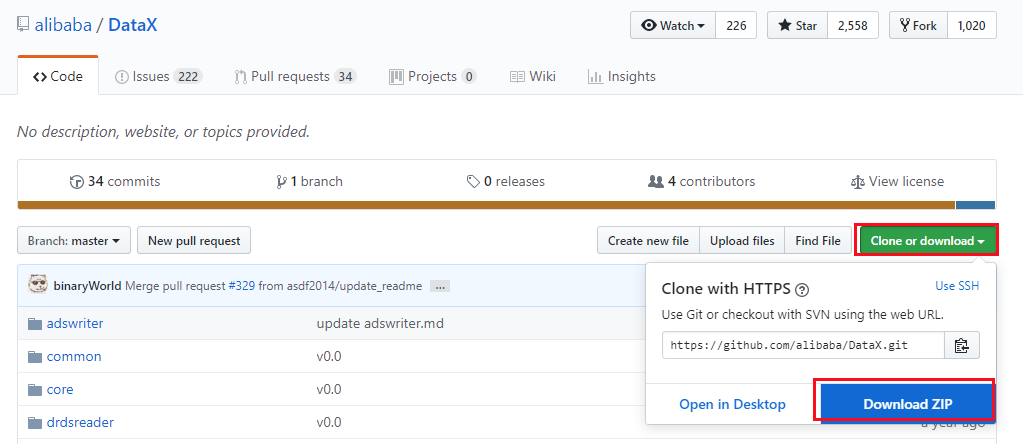Open the alibaba owner link
Screen dimensions: 1023x444
[62, 25]
